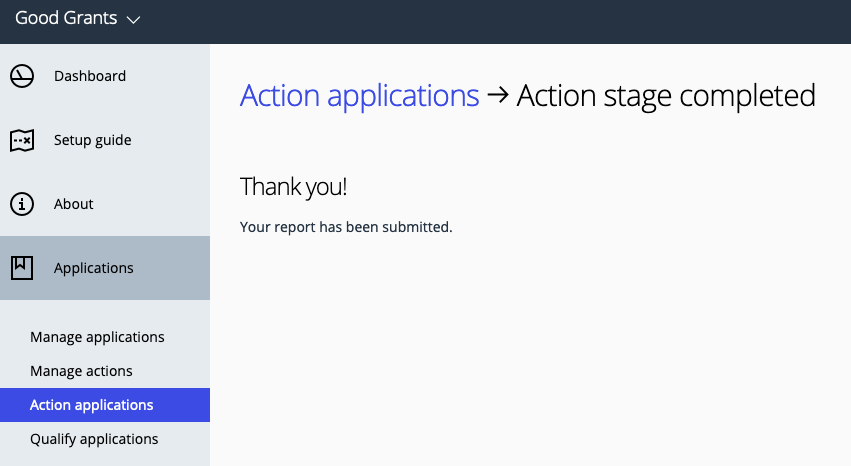Select Manage actions submenu item
The image size is (851, 466).
coord(81,371)
